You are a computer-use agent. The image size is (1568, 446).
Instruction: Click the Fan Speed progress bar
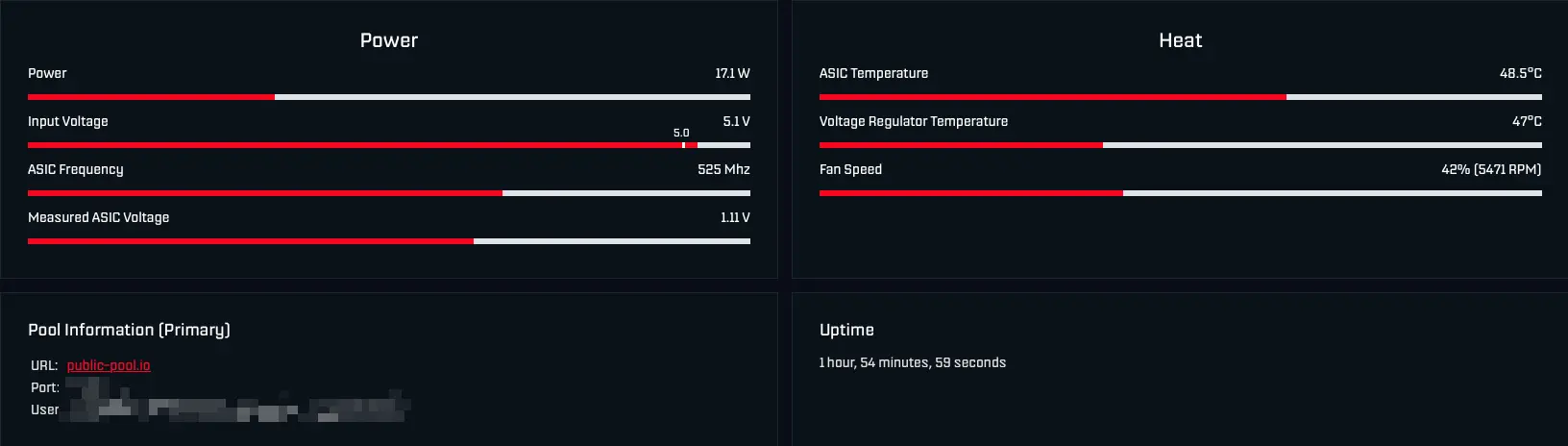1180,193
